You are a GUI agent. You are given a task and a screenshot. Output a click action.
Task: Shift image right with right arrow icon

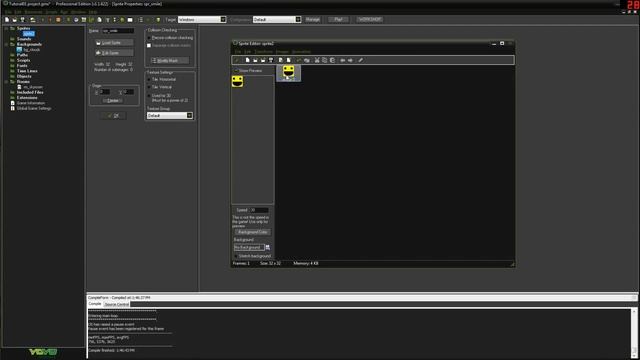[350, 60]
